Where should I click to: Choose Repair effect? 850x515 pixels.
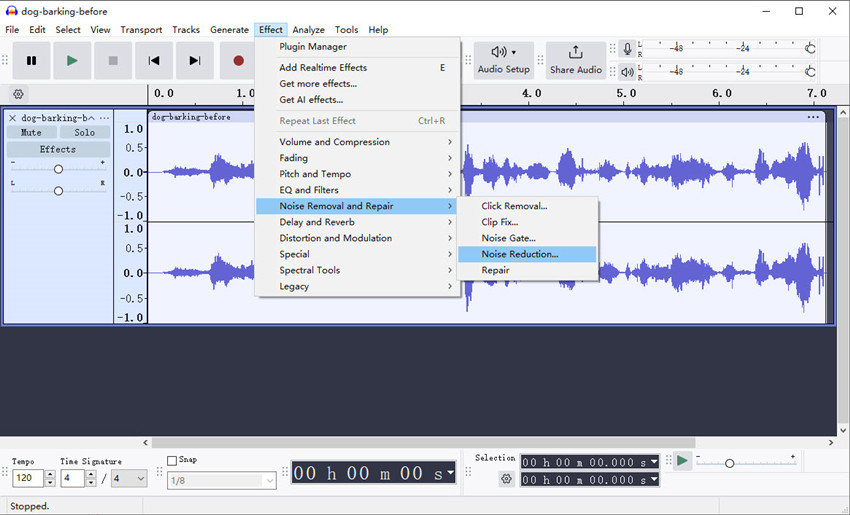pos(527,270)
